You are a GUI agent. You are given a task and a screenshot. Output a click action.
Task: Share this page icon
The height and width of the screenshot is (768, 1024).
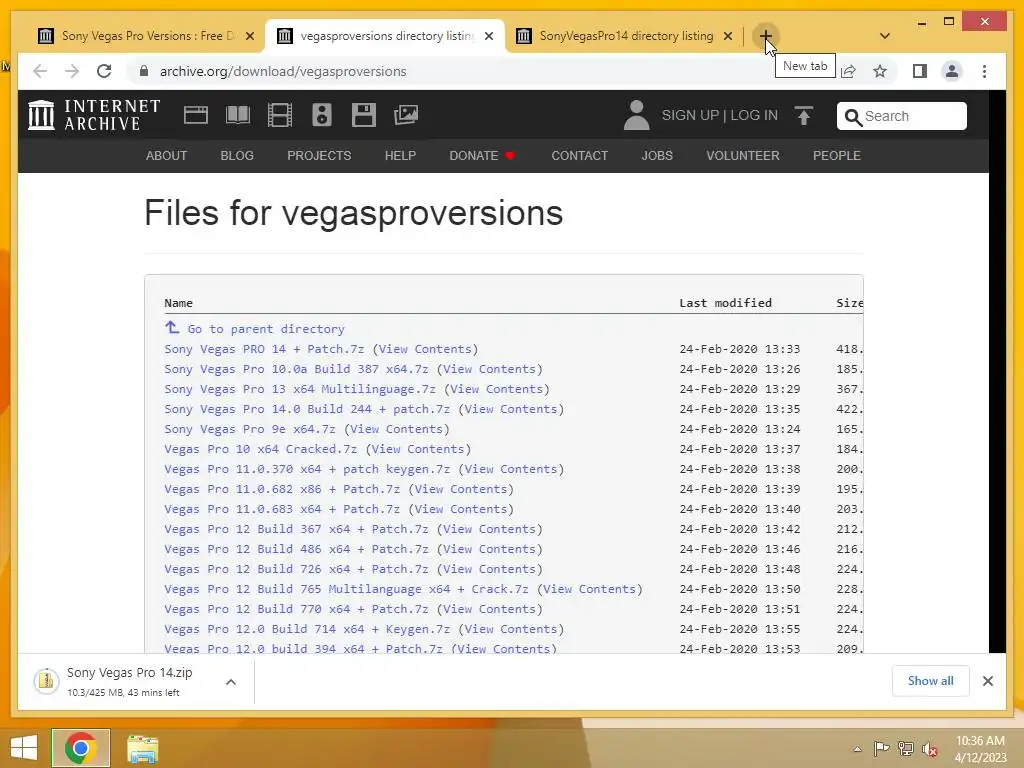tap(848, 71)
